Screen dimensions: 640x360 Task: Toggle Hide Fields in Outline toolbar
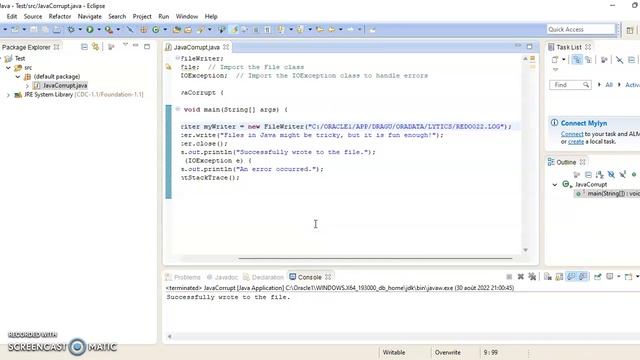[x=611, y=175]
